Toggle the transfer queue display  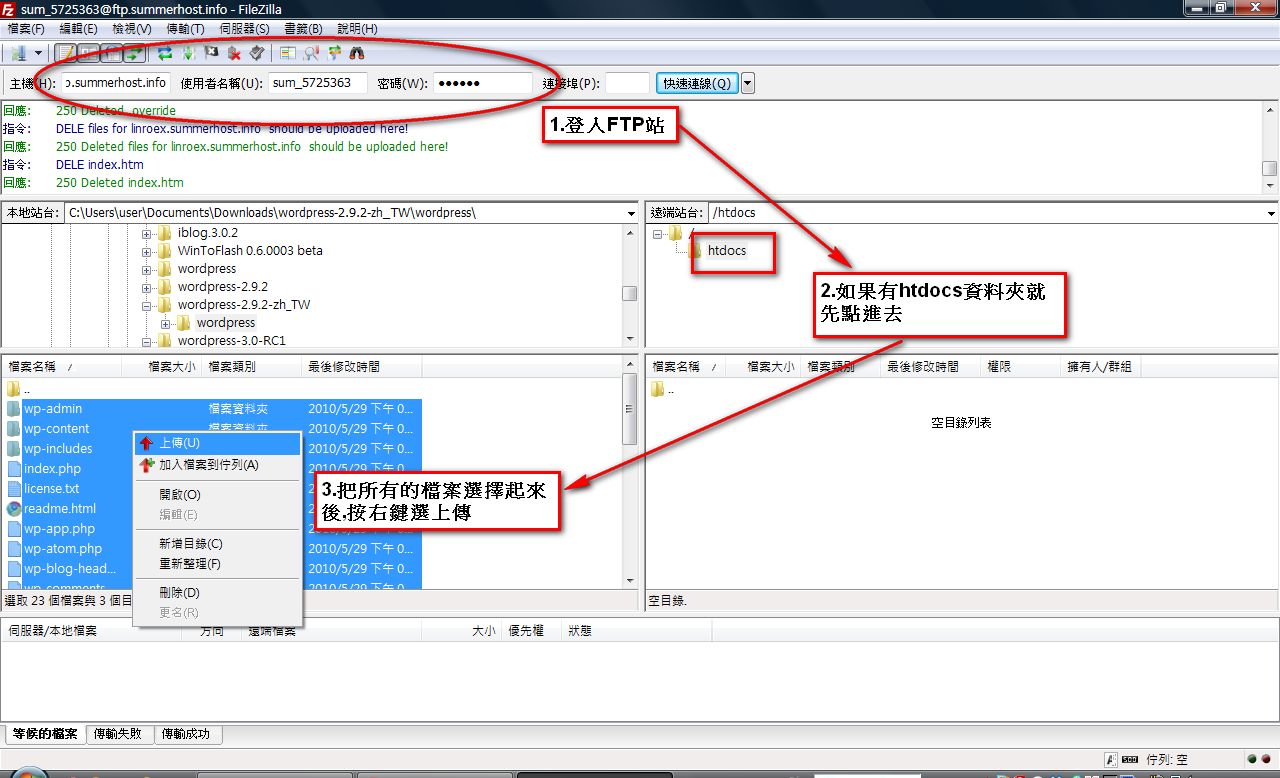(x=135, y=53)
